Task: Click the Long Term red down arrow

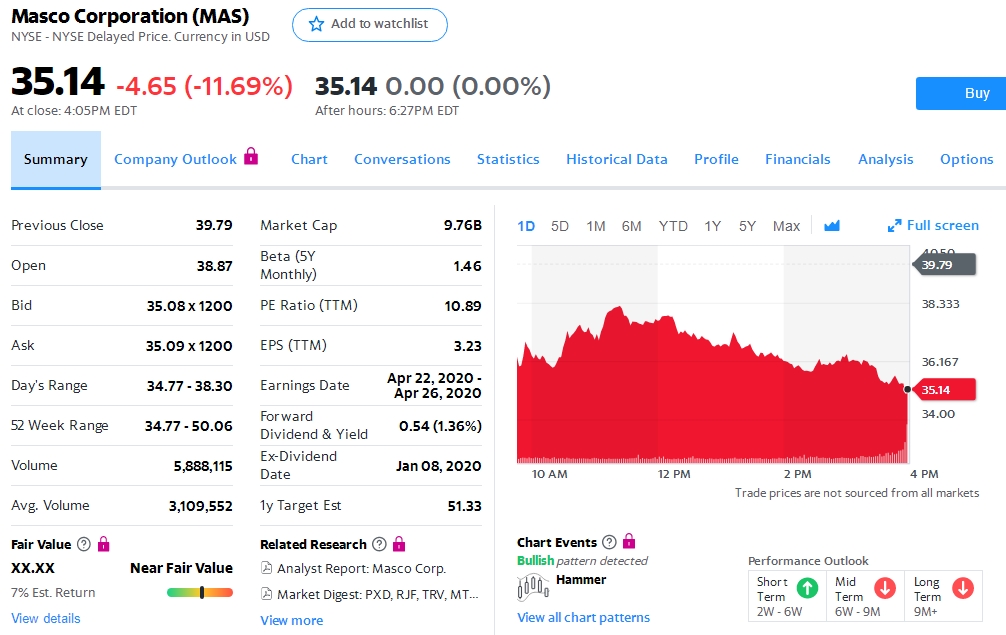Action: tap(963, 588)
